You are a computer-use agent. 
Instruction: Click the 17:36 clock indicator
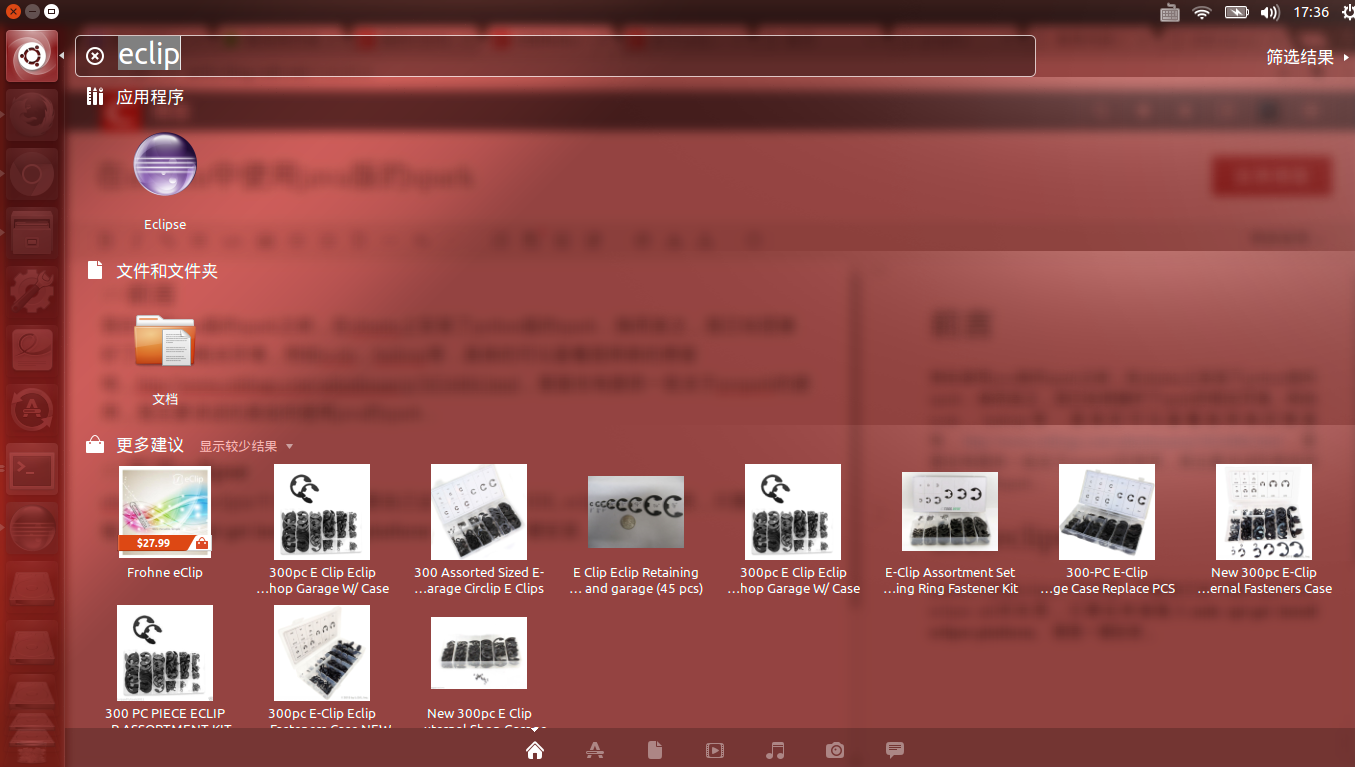click(x=1311, y=13)
